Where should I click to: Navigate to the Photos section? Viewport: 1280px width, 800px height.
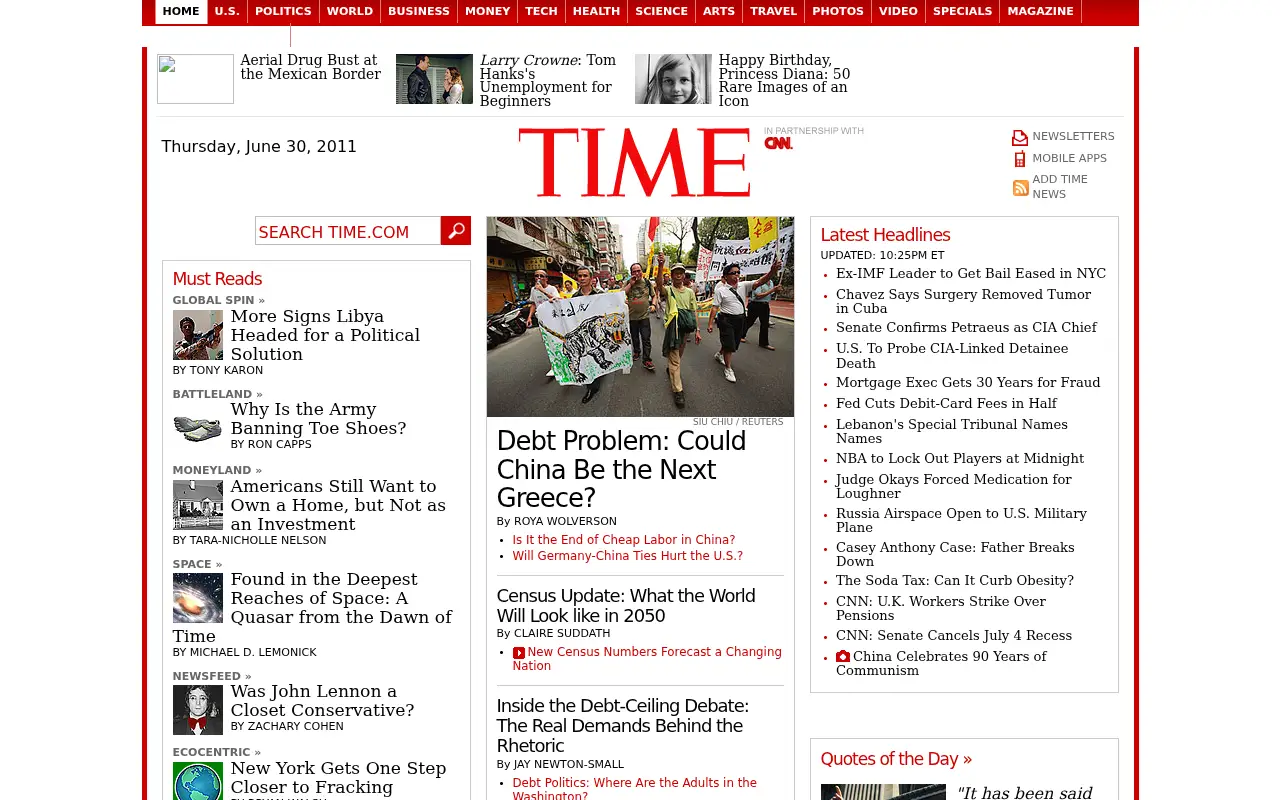[x=838, y=12]
